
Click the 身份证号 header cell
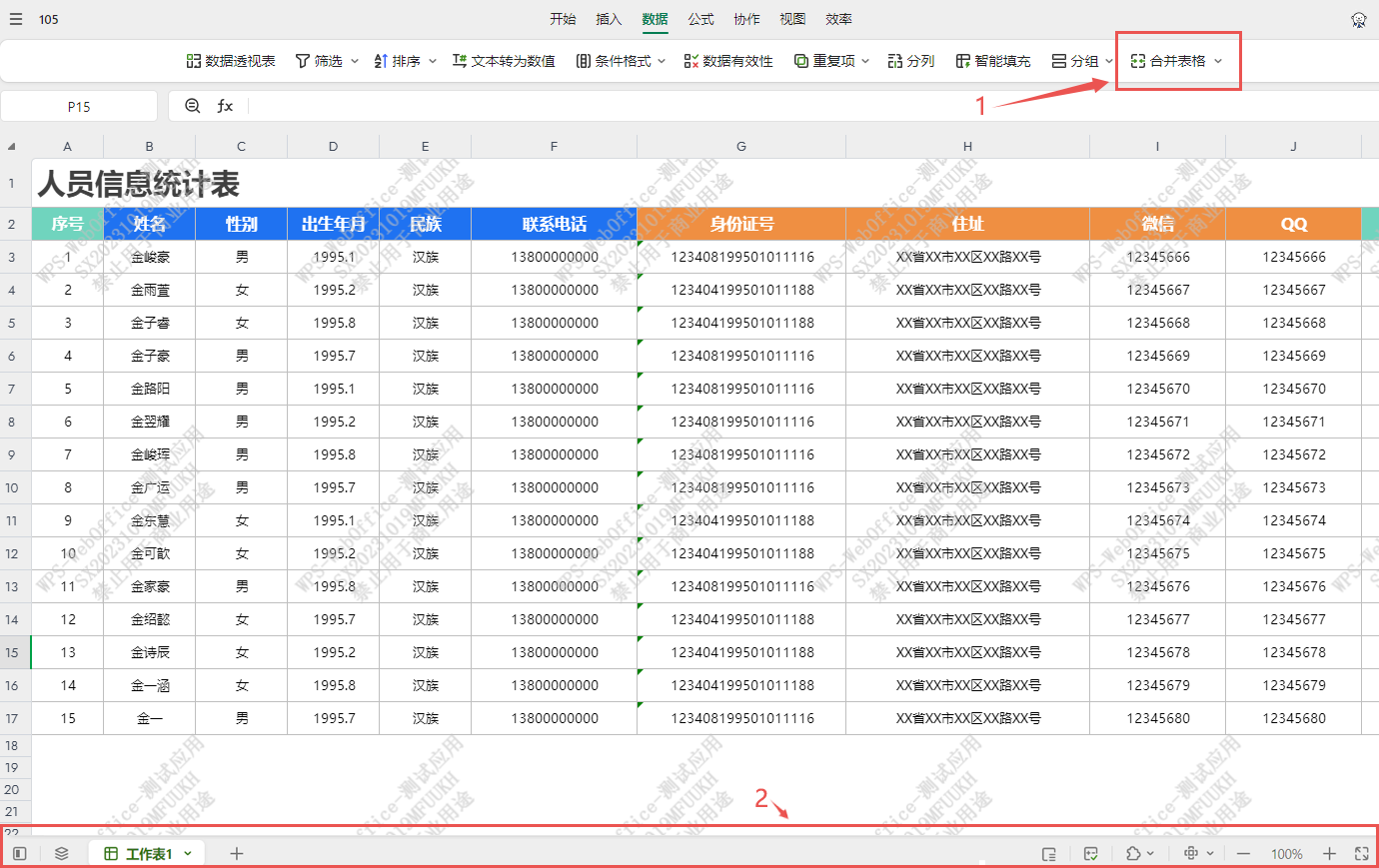tap(741, 224)
